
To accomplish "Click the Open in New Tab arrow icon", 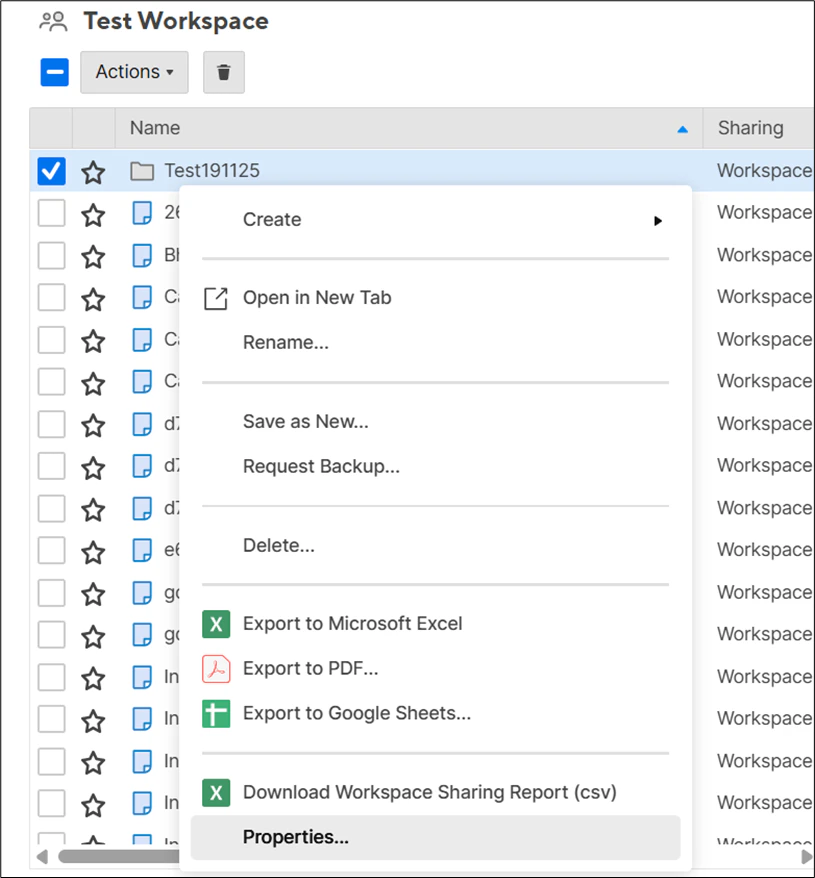I will (216, 298).
